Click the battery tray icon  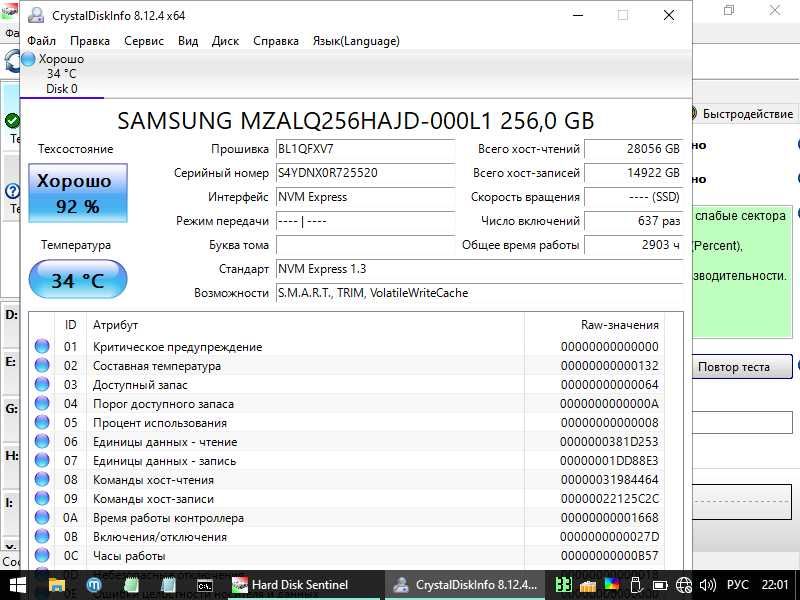660,585
